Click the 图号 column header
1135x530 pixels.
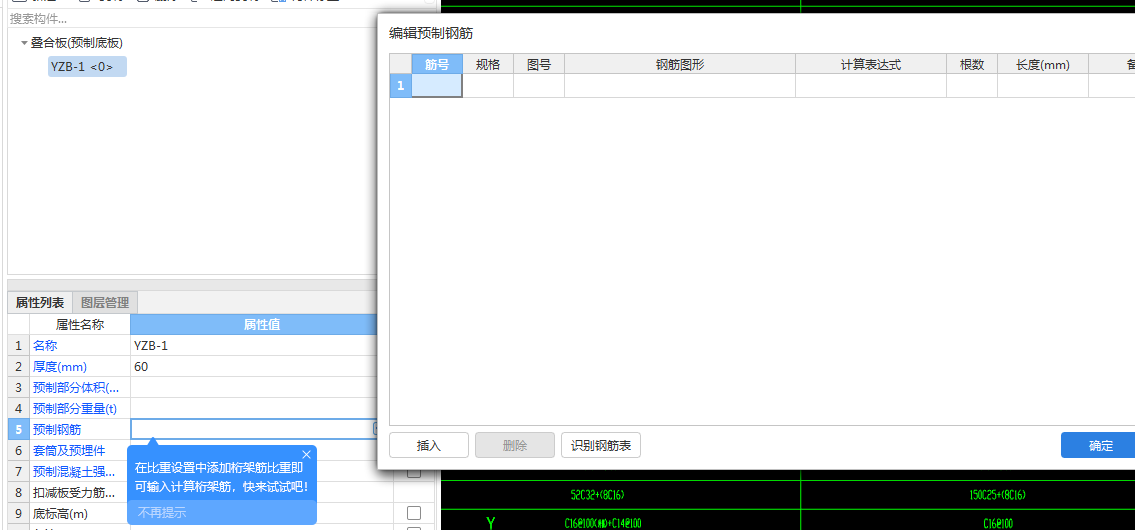pos(539,64)
